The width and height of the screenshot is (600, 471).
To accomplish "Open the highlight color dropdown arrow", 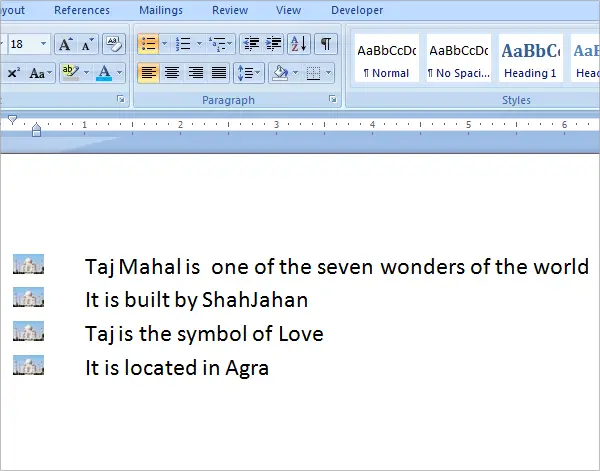I will 86,73.
